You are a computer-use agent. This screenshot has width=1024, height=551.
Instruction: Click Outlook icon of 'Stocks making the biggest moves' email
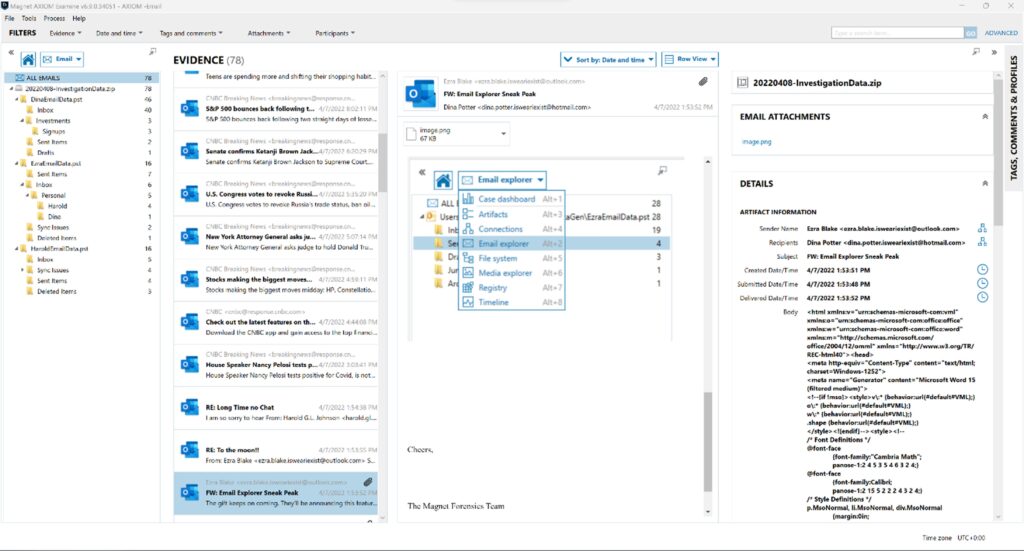(x=189, y=279)
